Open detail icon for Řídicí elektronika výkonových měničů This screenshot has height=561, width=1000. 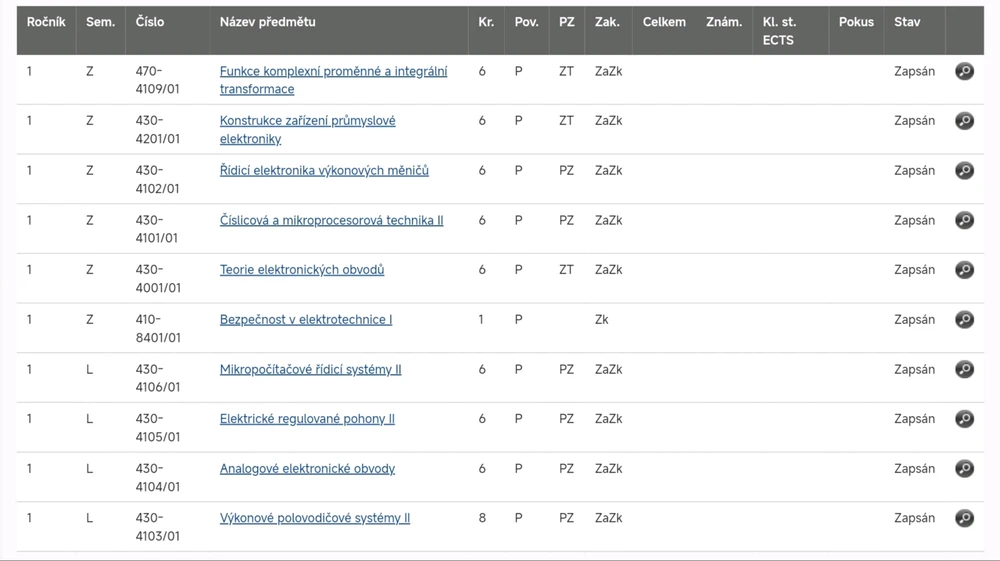coord(964,171)
